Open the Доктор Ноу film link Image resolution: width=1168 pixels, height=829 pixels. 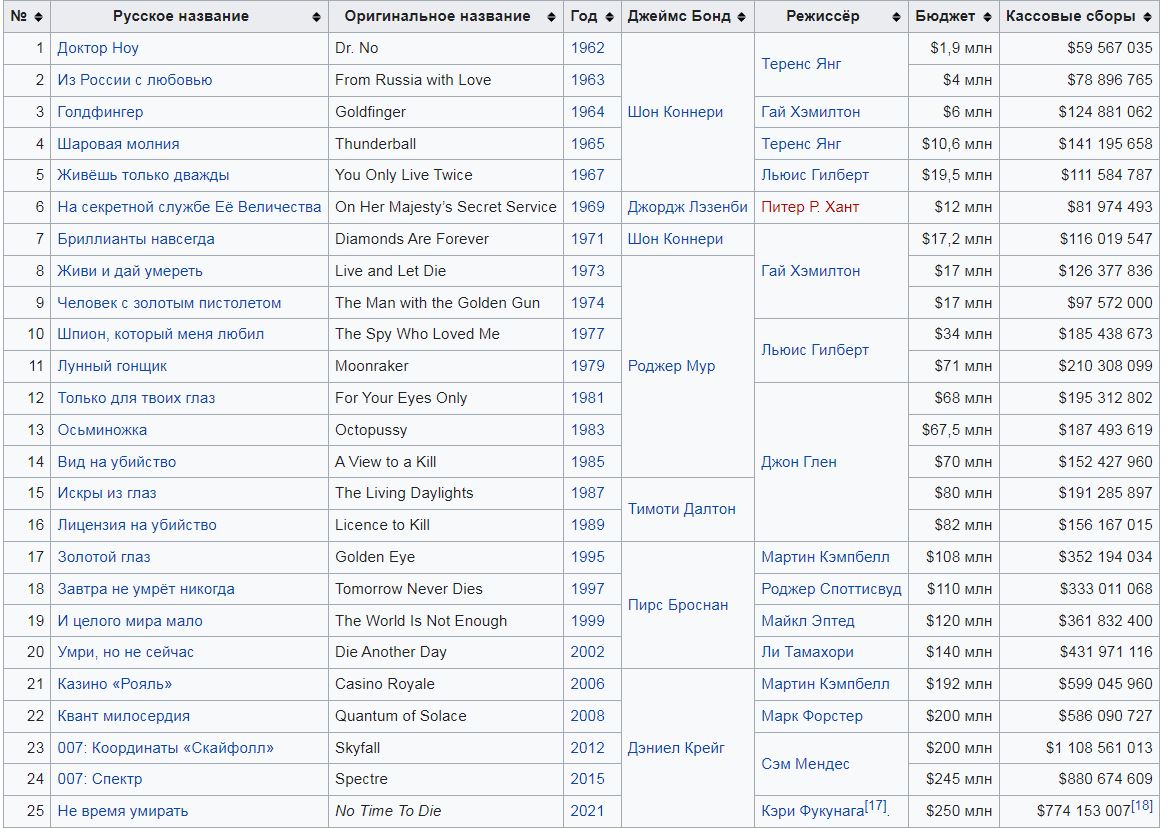[x=98, y=48]
